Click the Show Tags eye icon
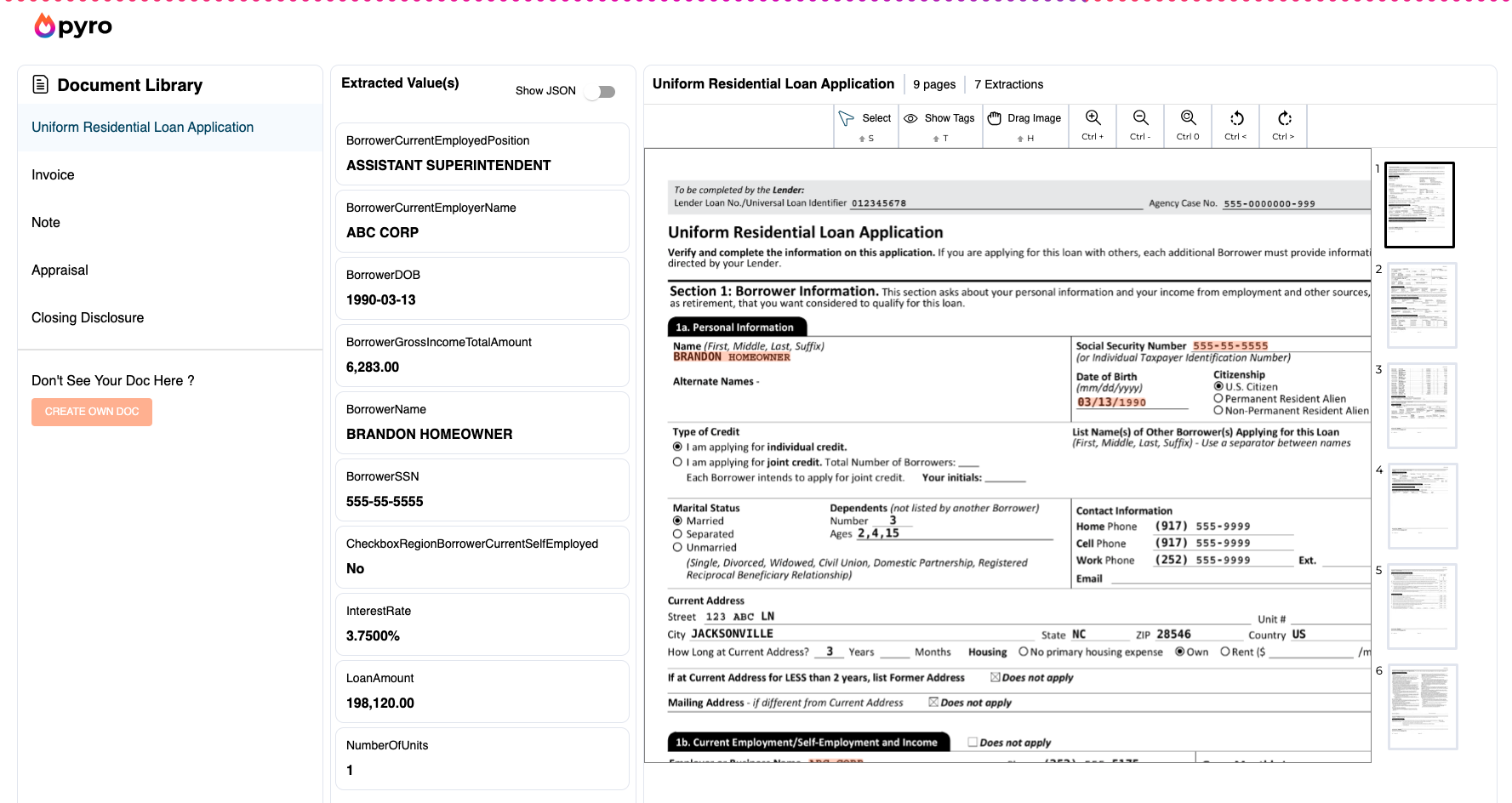Screen dimensions: 1512x803 (x=910, y=118)
